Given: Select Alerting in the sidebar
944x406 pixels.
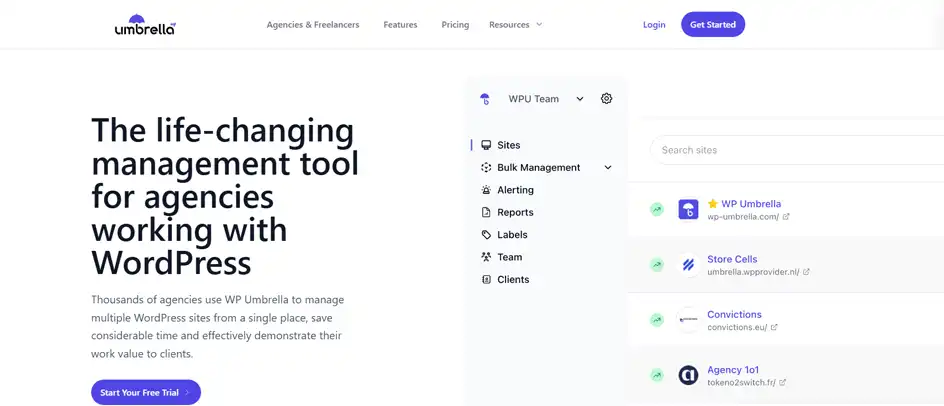Looking at the screenshot, I should pyautogui.click(x=515, y=190).
